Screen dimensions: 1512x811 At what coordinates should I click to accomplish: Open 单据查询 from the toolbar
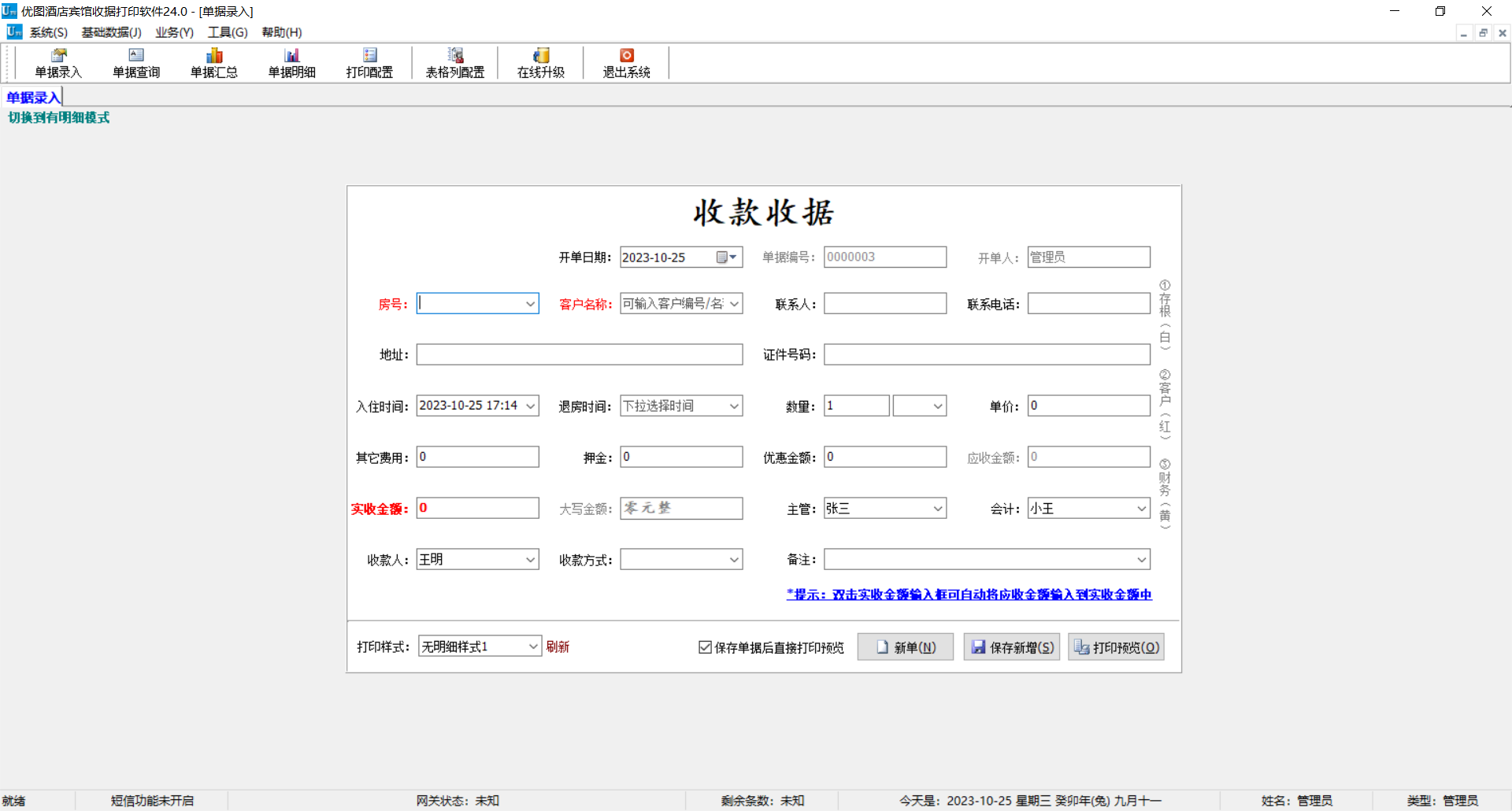click(135, 62)
